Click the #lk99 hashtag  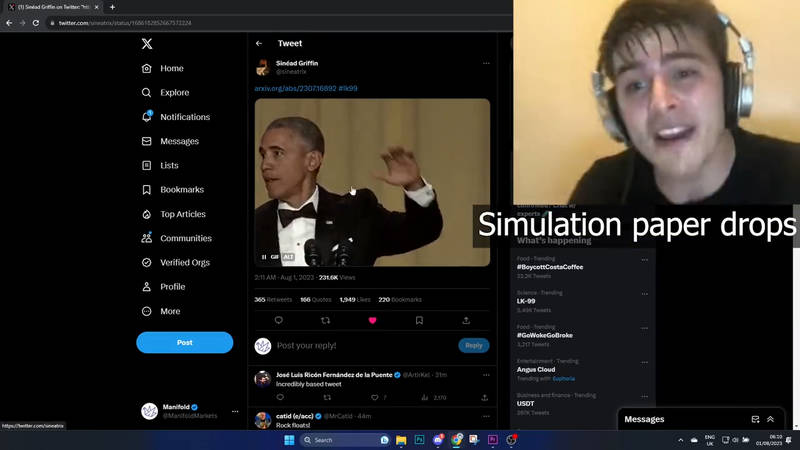pos(348,88)
